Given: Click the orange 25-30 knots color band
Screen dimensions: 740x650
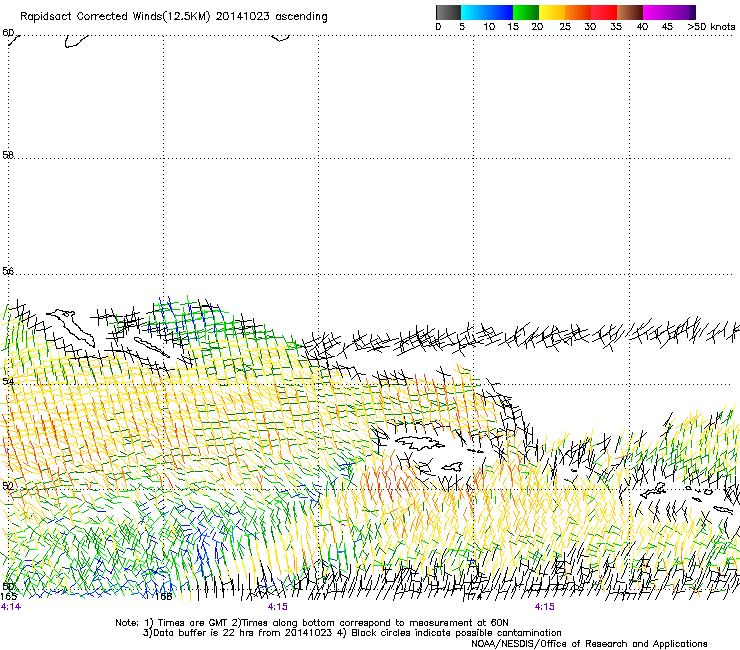Looking at the screenshot, I should click(578, 12).
